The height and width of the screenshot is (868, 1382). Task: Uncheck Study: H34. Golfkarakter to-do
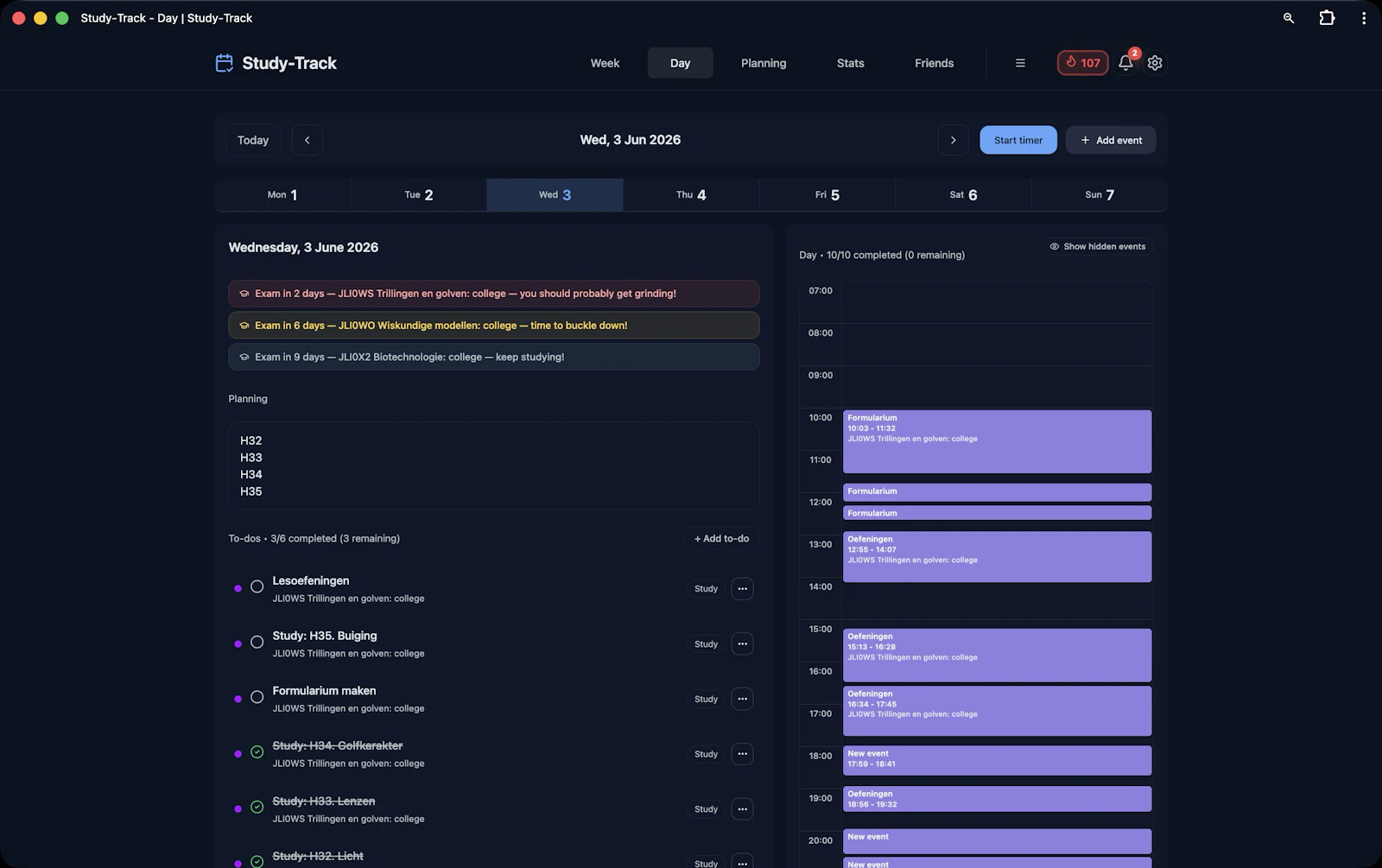tap(257, 752)
